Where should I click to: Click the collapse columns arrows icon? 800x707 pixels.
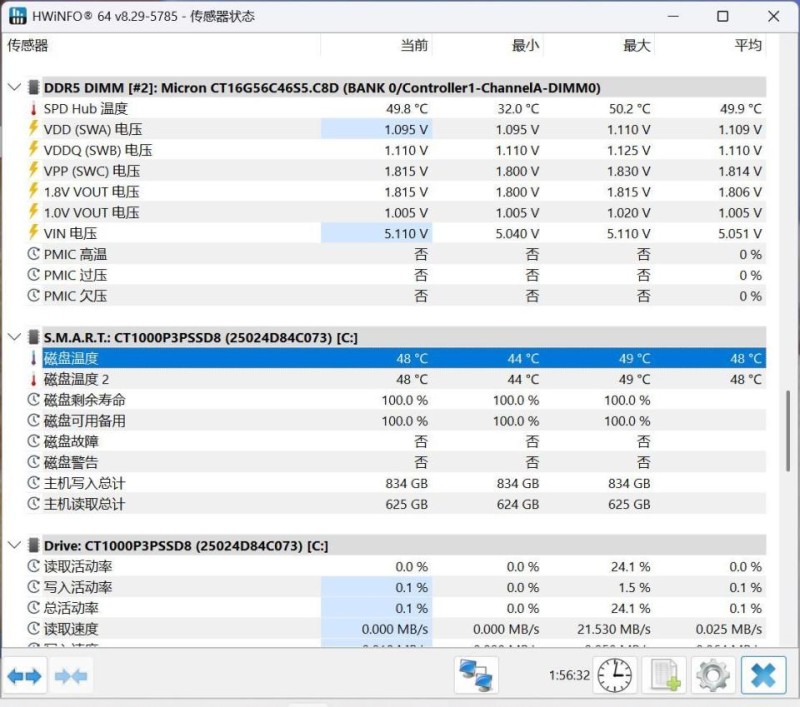point(71,676)
